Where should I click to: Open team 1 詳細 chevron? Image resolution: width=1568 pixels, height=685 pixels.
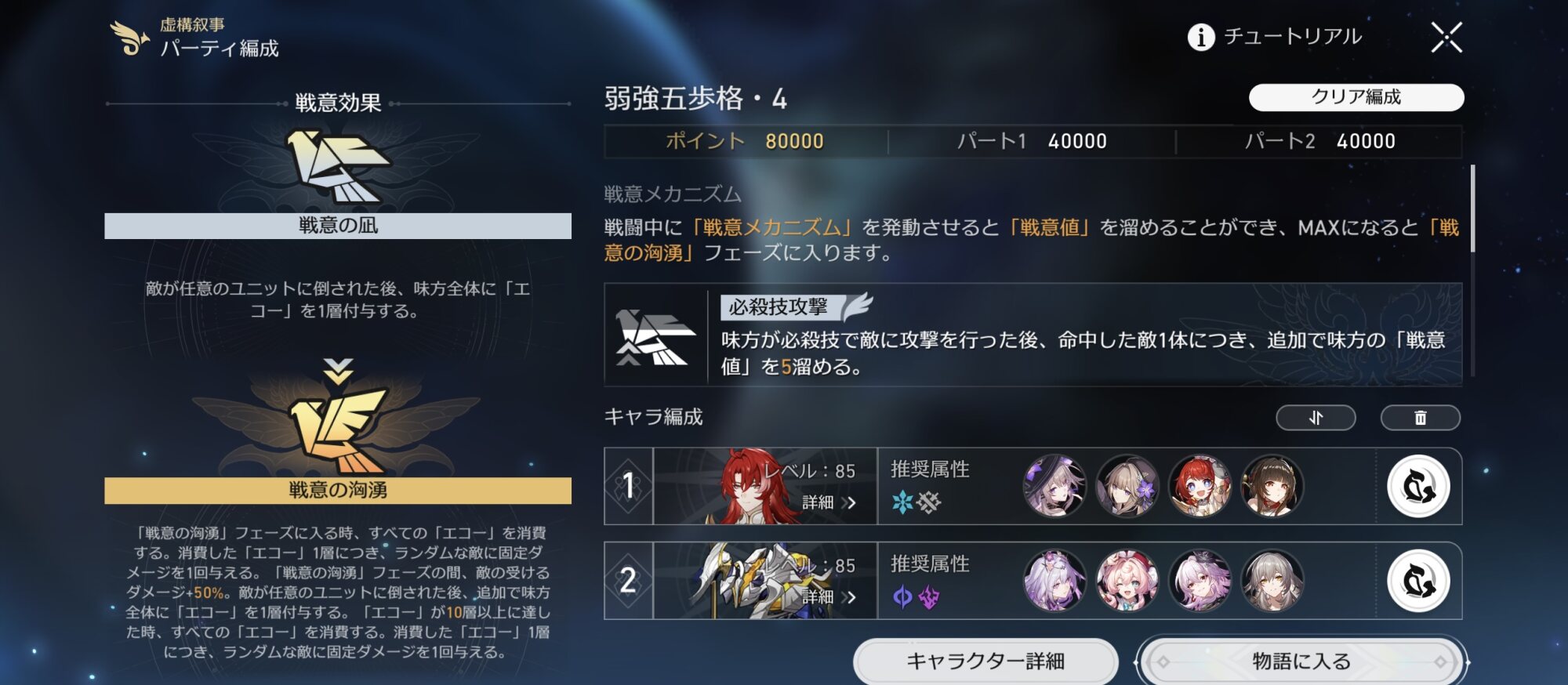click(x=849, y=502)
